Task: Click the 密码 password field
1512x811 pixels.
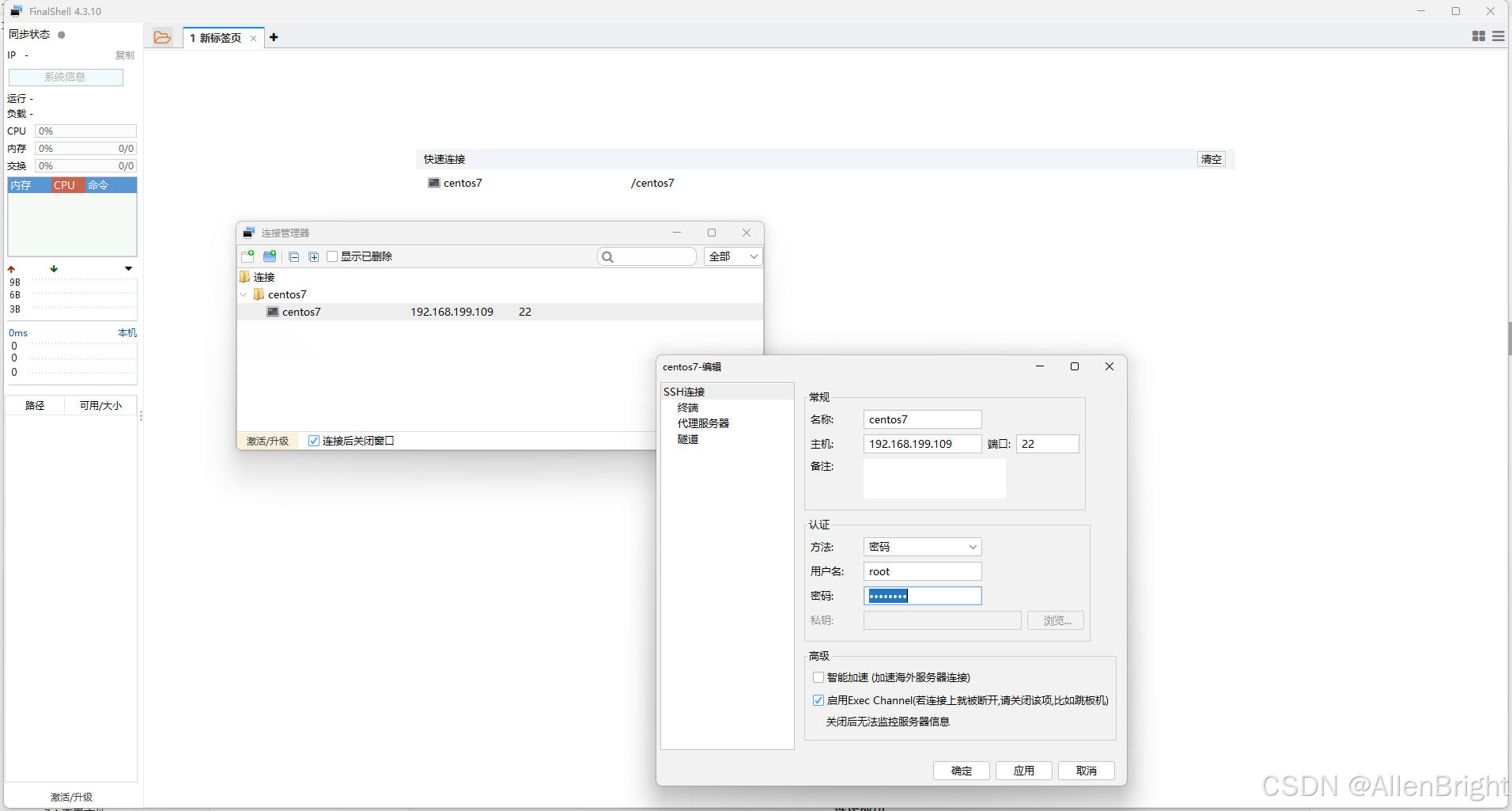Action: [x=922, y=596]
